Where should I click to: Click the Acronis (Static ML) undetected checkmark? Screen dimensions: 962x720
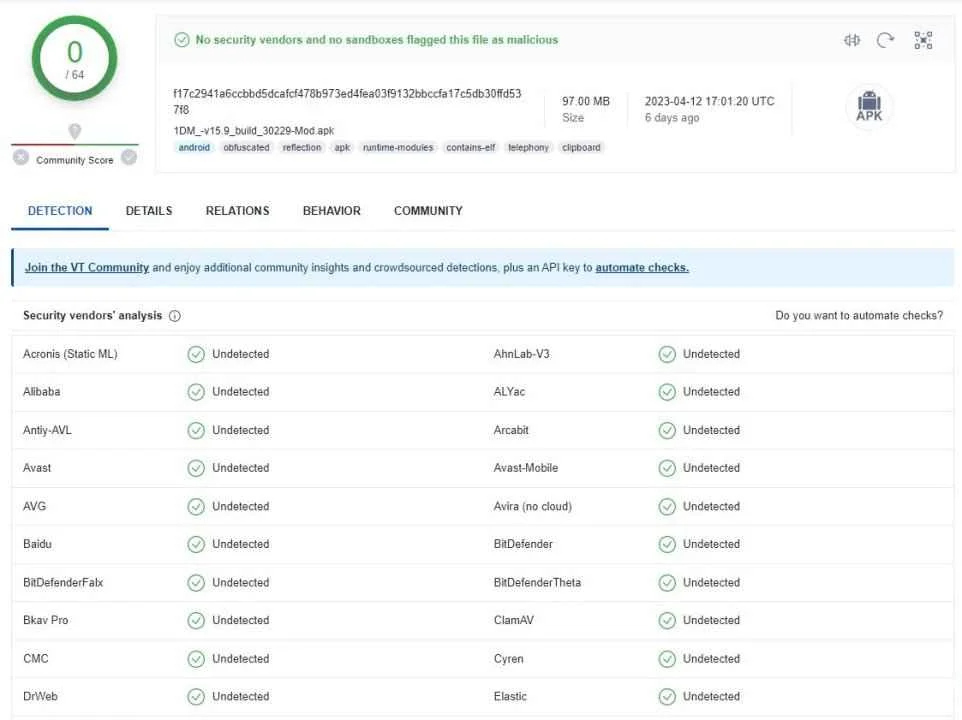196,354
